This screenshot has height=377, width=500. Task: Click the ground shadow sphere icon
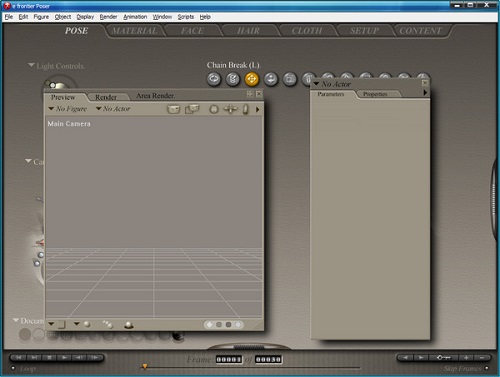click(129, 325)
